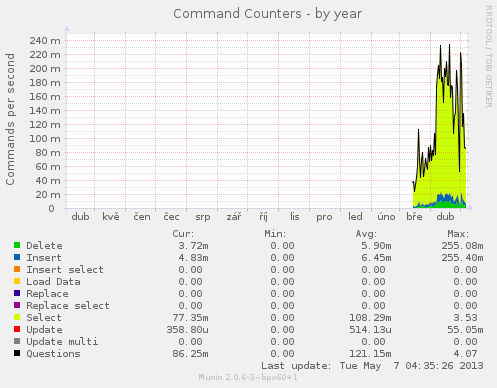Image resolution: width=497 pixels, height=388 pixels.
Task: Click Questions current value 86.25m
Action: (x=190, y=354)
